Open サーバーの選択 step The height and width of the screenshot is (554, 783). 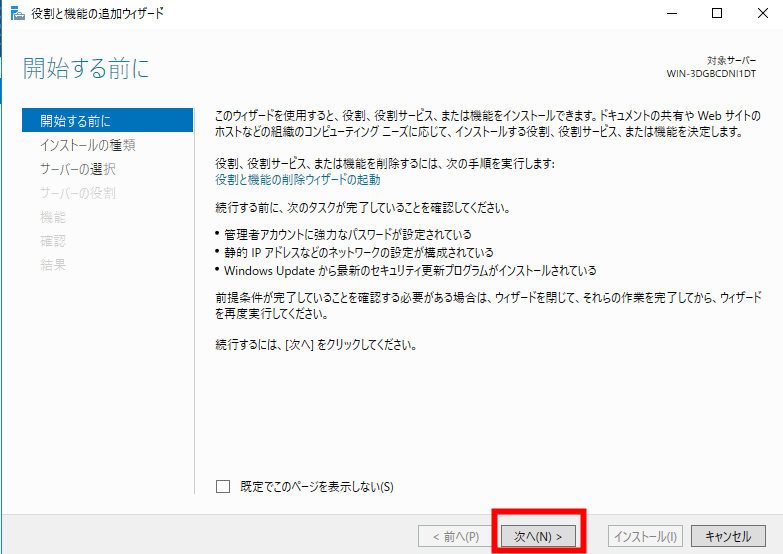coord(78,169)
